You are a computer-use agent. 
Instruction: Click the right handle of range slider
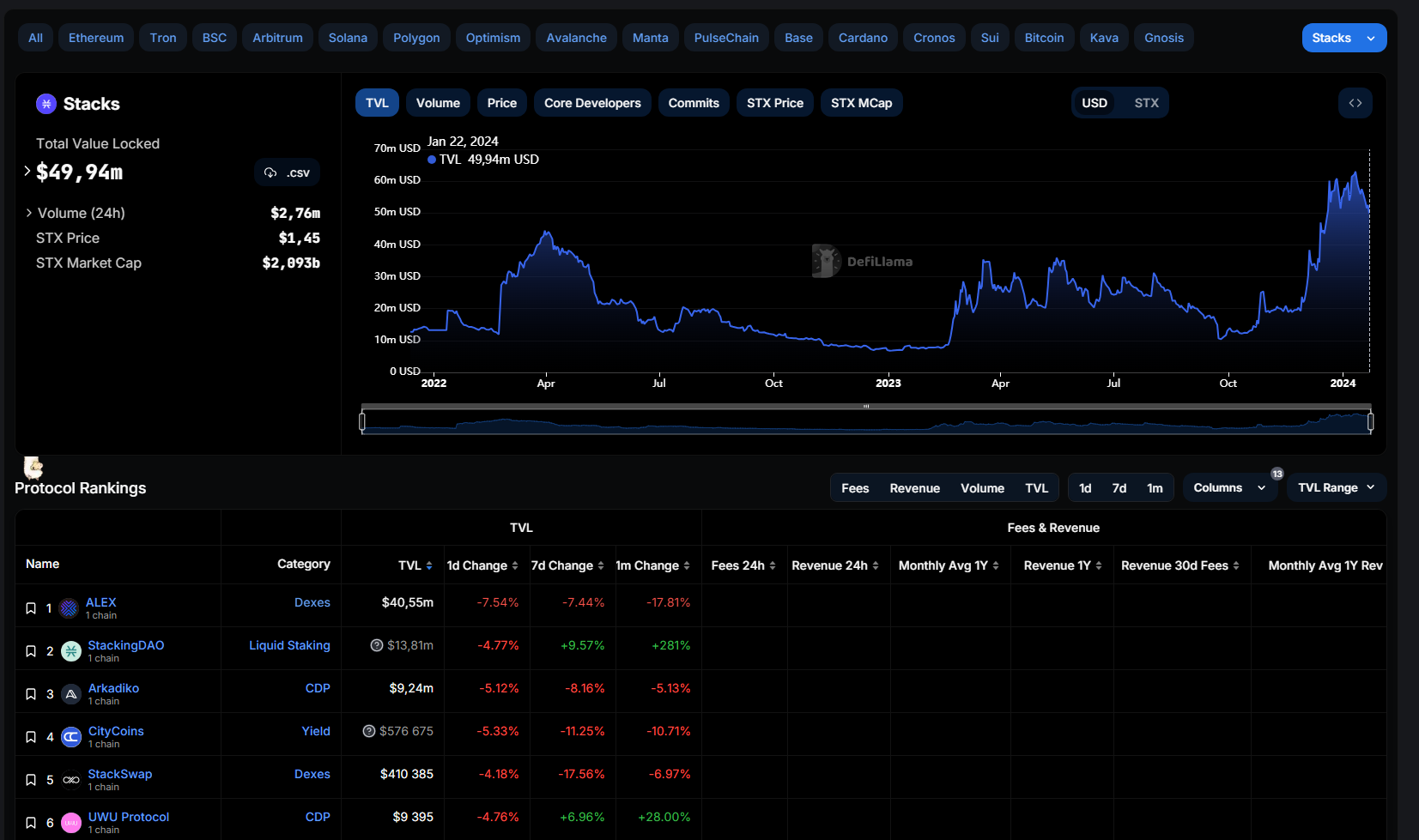[x=1370, y=421]
